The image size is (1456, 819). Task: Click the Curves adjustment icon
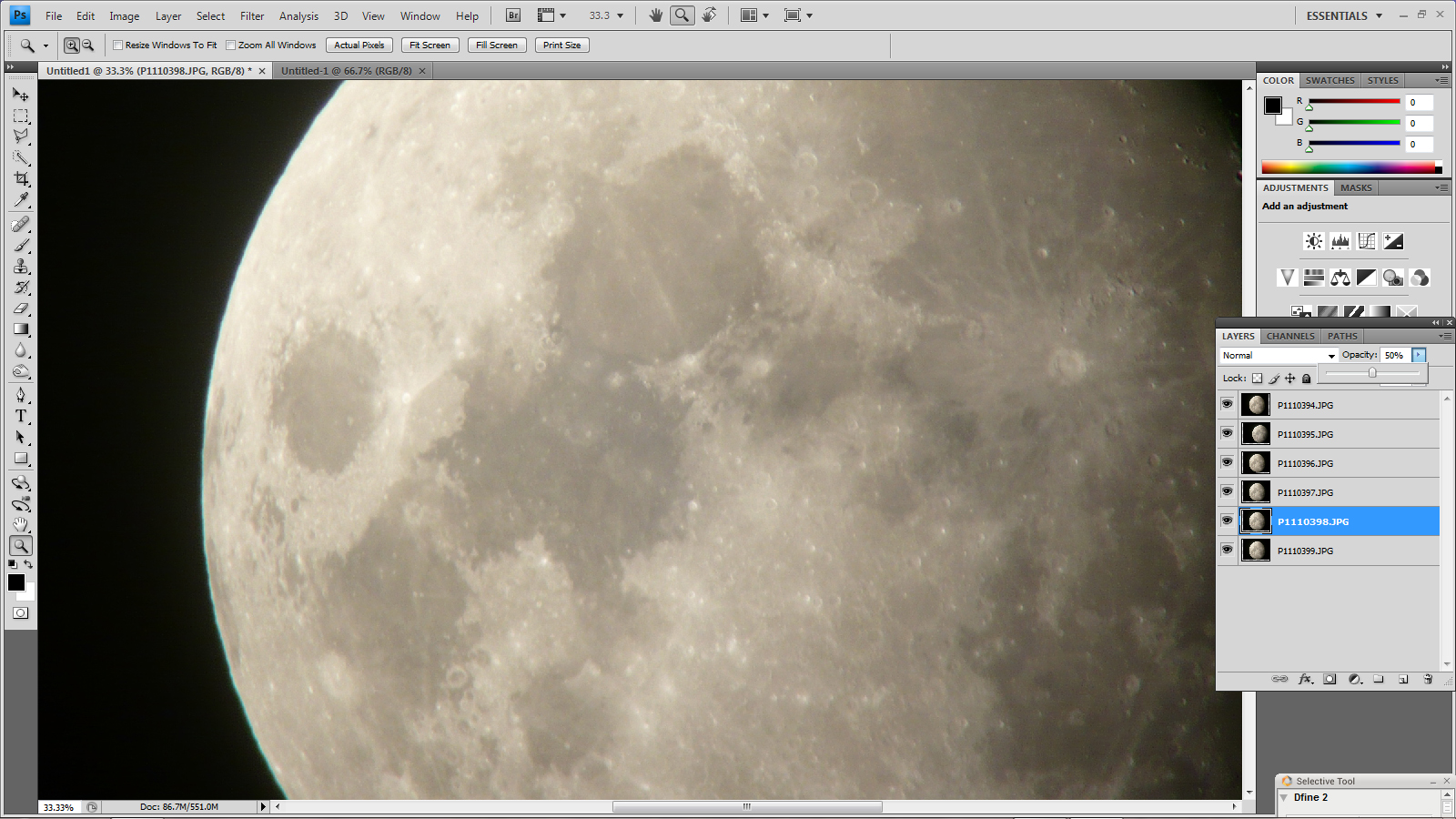[1366, 241]
